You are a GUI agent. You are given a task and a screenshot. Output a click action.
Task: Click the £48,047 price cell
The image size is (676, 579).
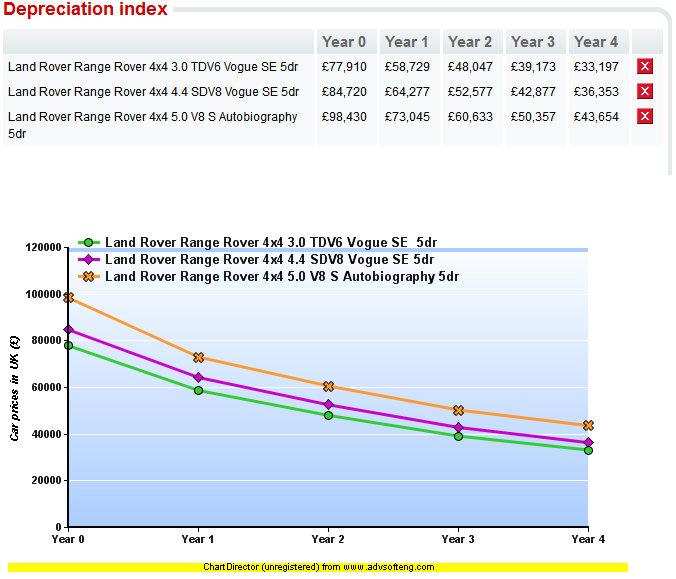click(470, 67)
